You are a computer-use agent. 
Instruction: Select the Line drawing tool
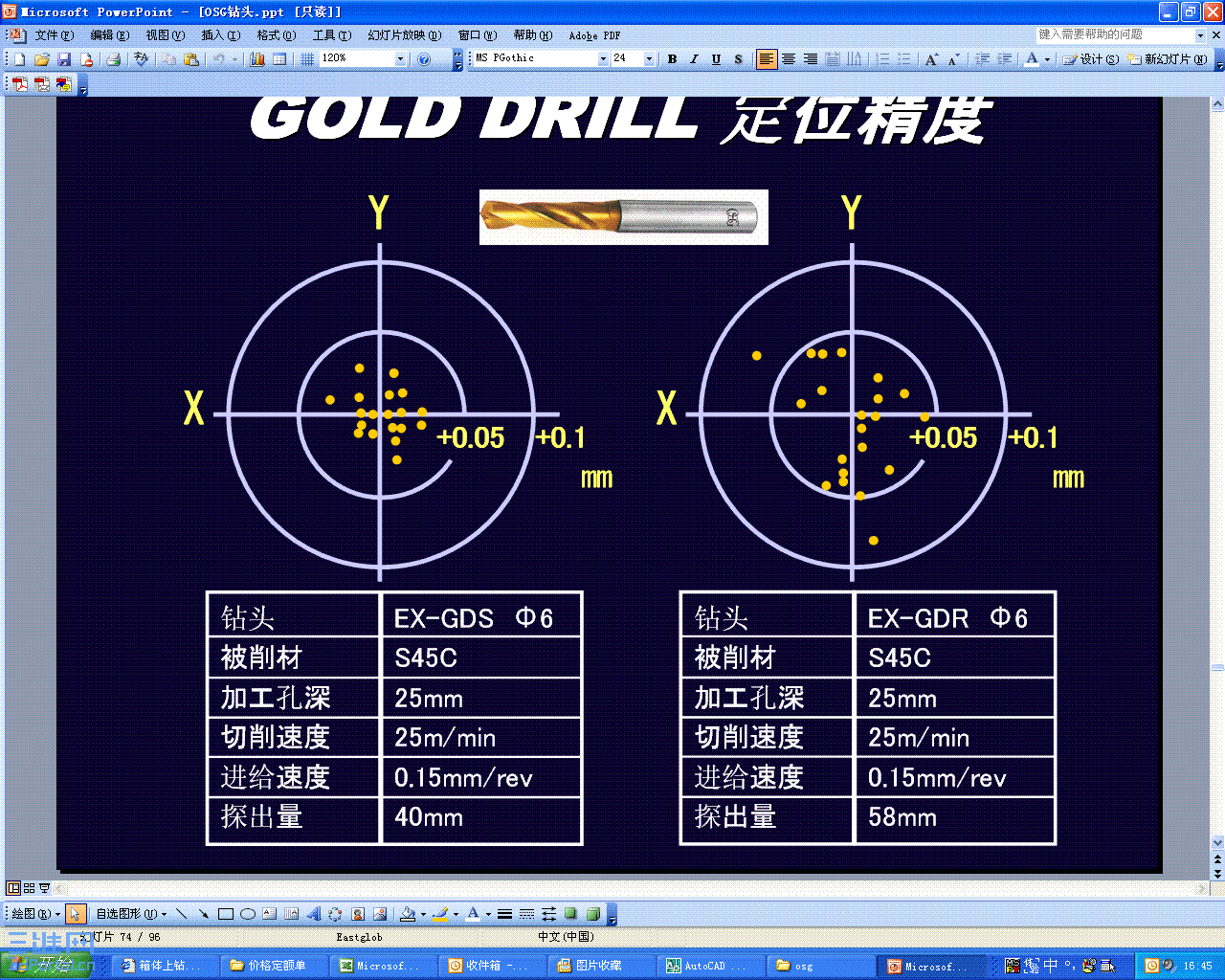181,914
